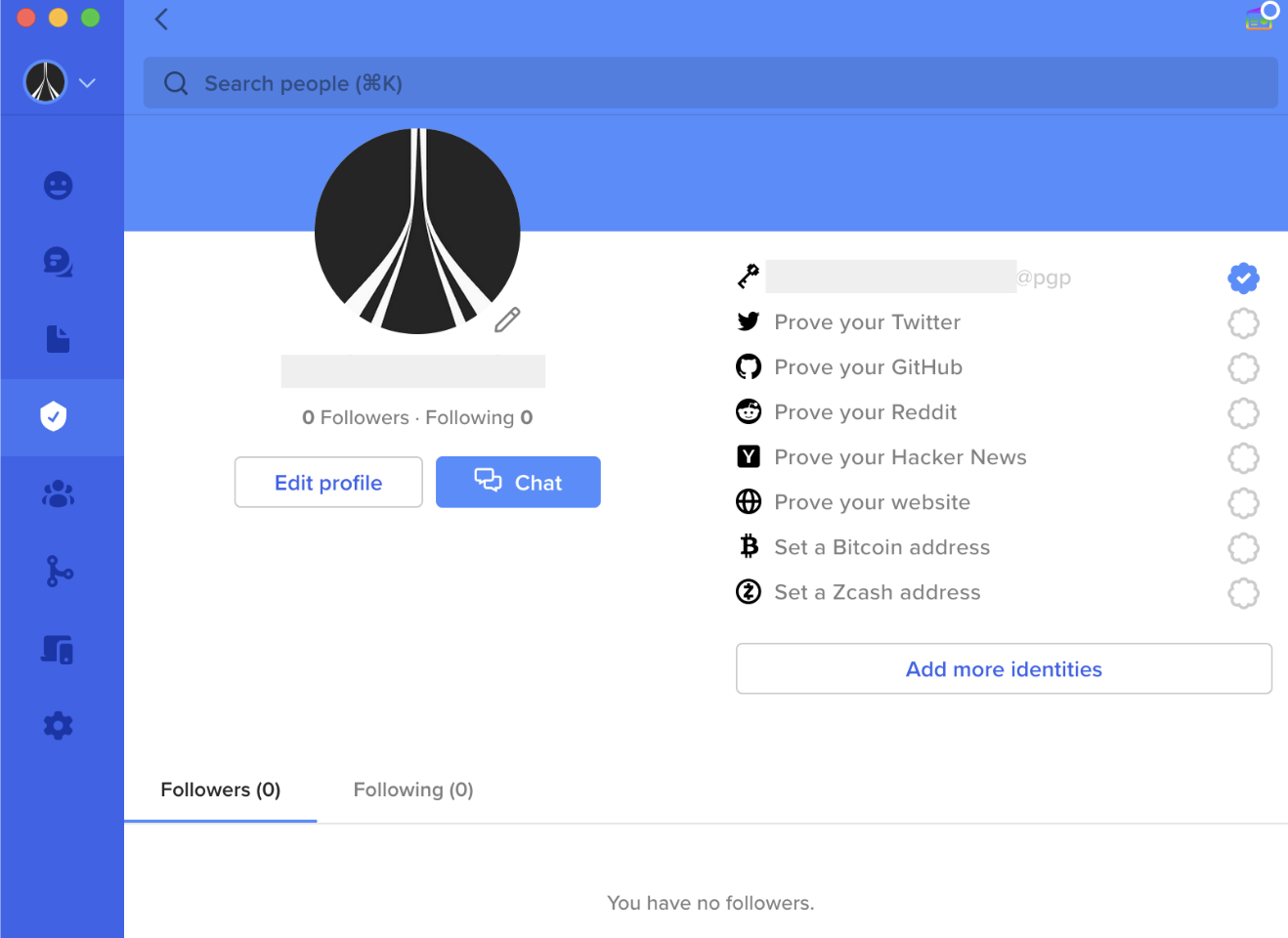This screenshot has width=1288, height=938.
Task: Start a chat with the Chat button
Action: click(x=518, y=483)
